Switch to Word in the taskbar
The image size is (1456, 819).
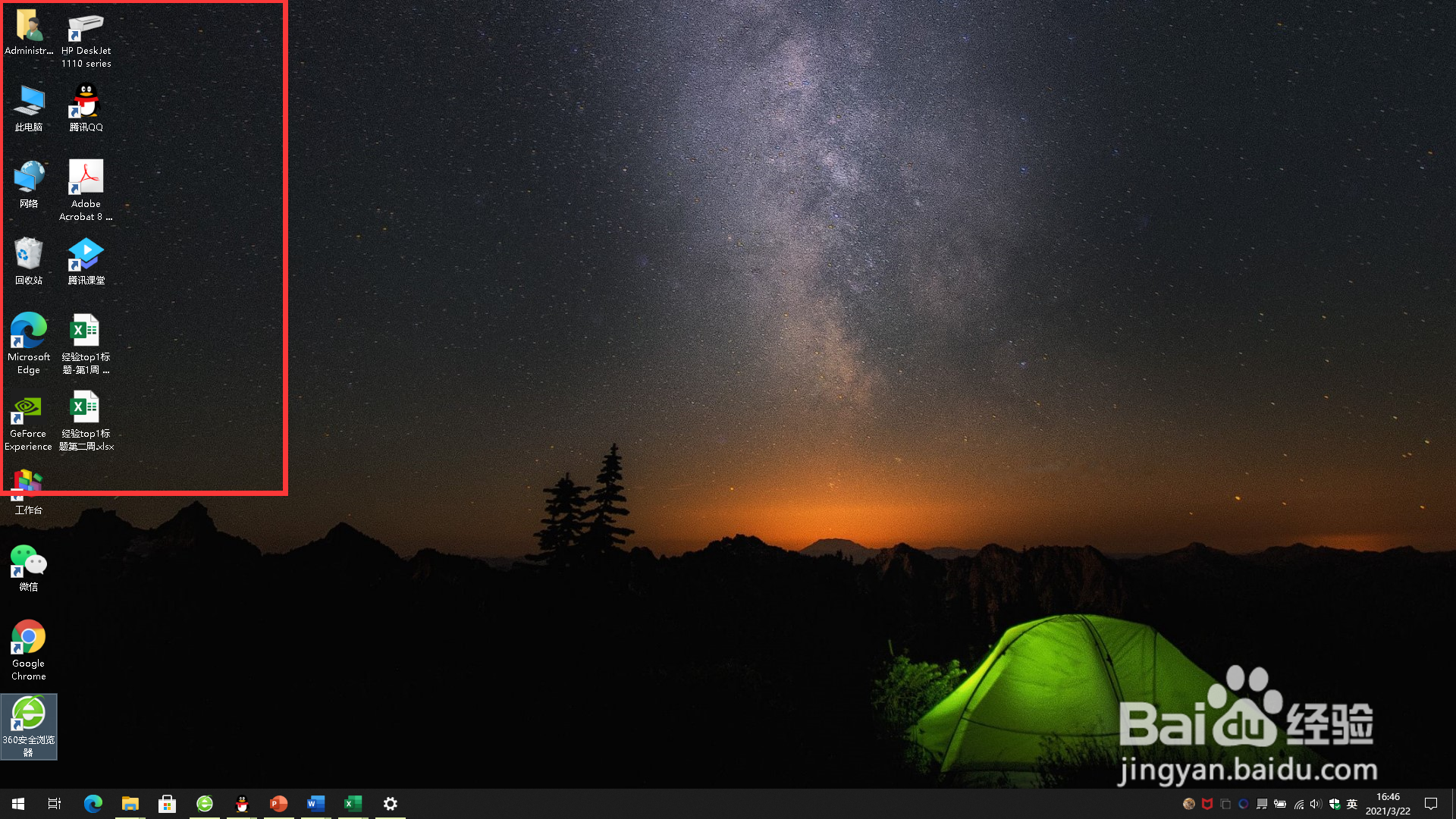pyautogui.click(x=315, y=803)
